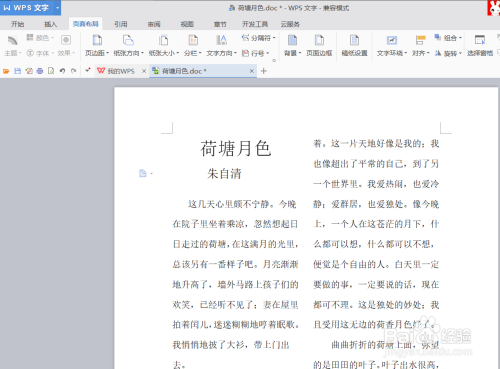Open the theme Colors (颜色) dropdown
The height and width of the screenshot is (369, 500).
40,38
